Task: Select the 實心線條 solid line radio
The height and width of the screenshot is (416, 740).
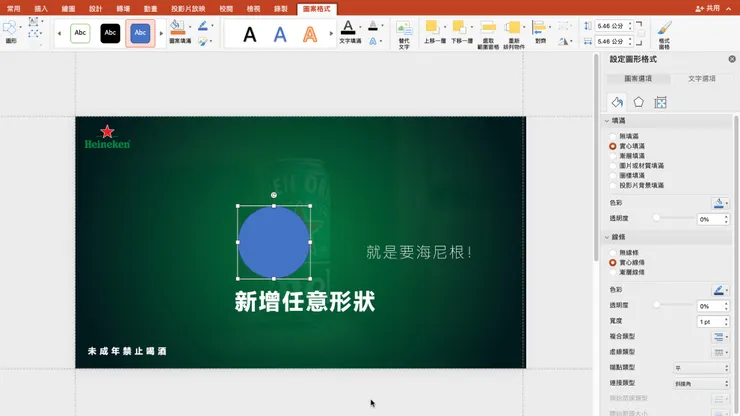Action: pyautogui.click(x=613, y=263)
